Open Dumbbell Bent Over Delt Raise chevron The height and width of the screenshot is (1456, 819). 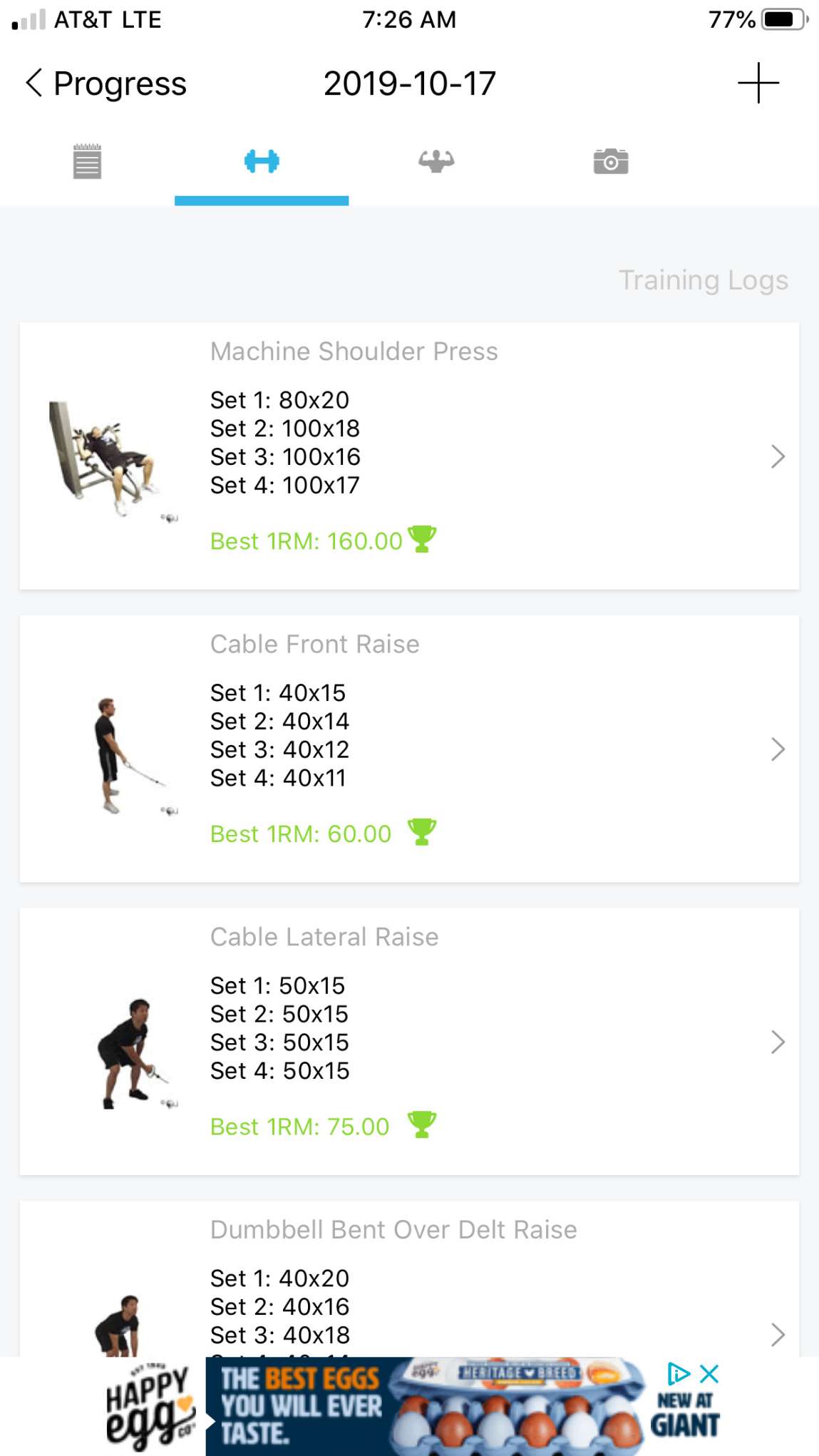778,1335
